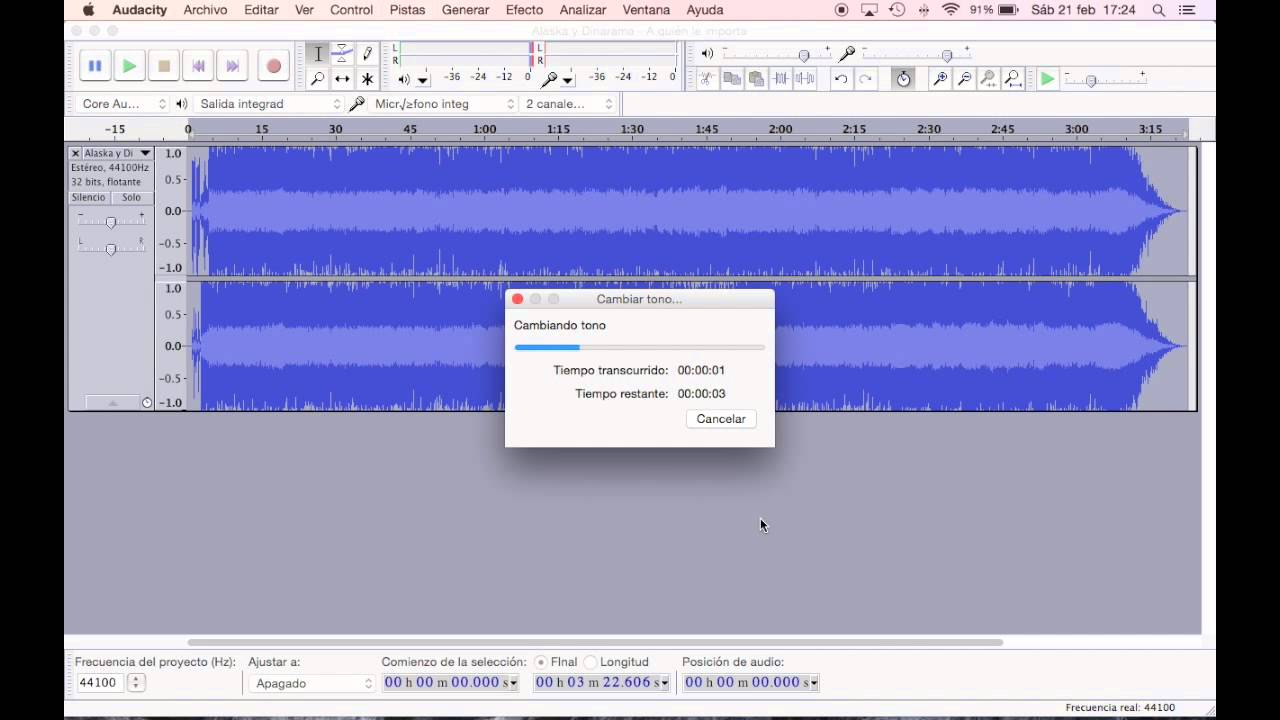Viewport: 1280px width, 720px height.
Task: Open the Editar menu
Action: click(261, 10)
